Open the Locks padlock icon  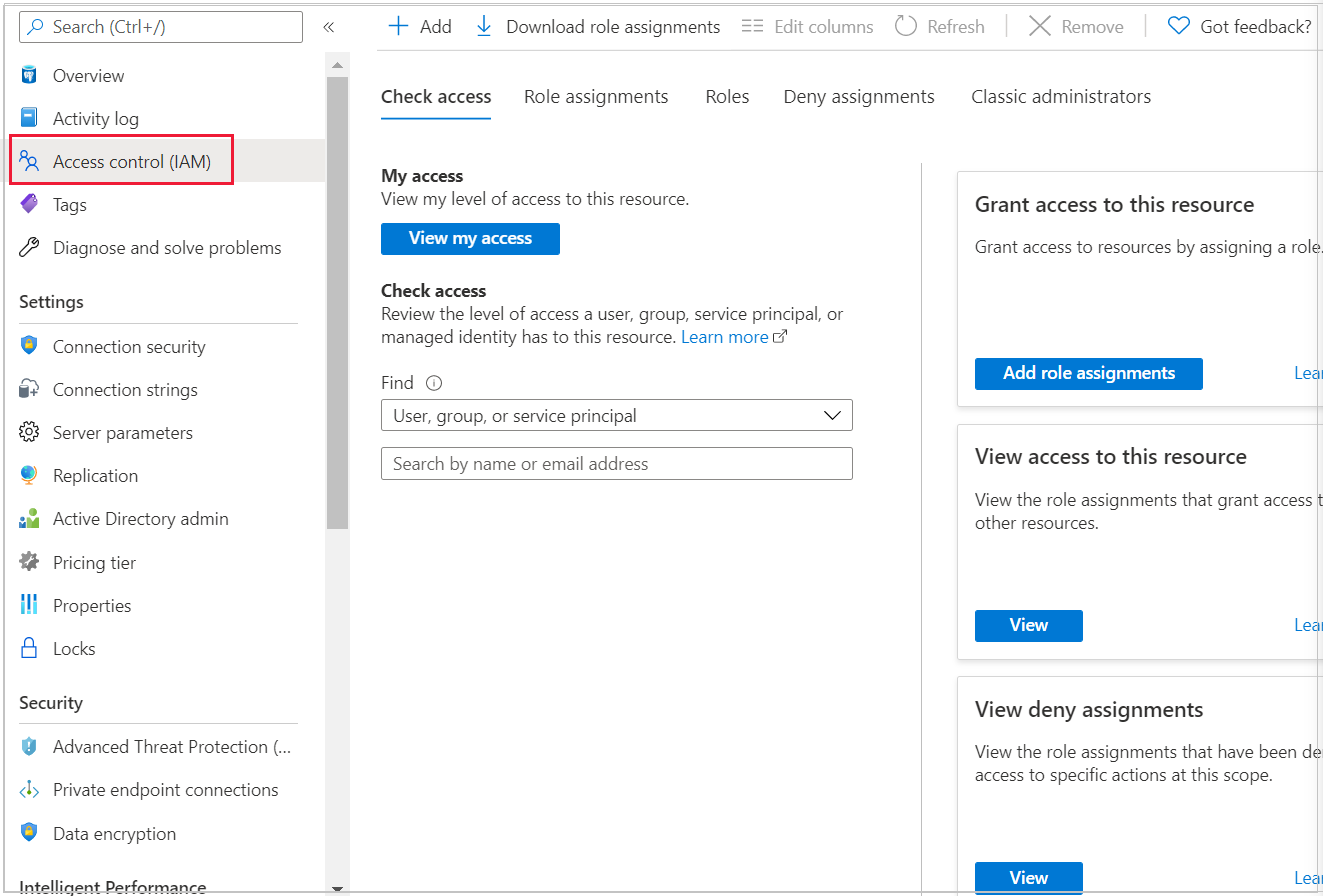coord(29,649)
